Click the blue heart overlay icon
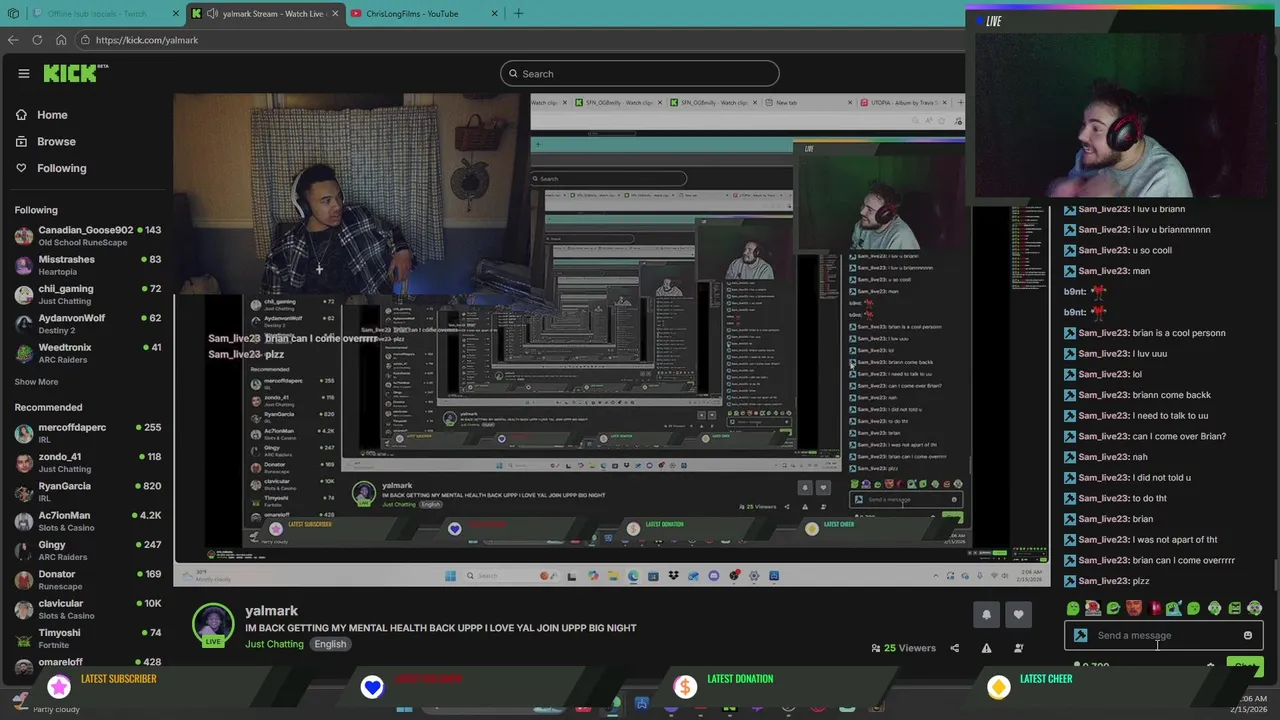Image resolution: width=1280 pixels, height=720 pixels. [372, 686]
